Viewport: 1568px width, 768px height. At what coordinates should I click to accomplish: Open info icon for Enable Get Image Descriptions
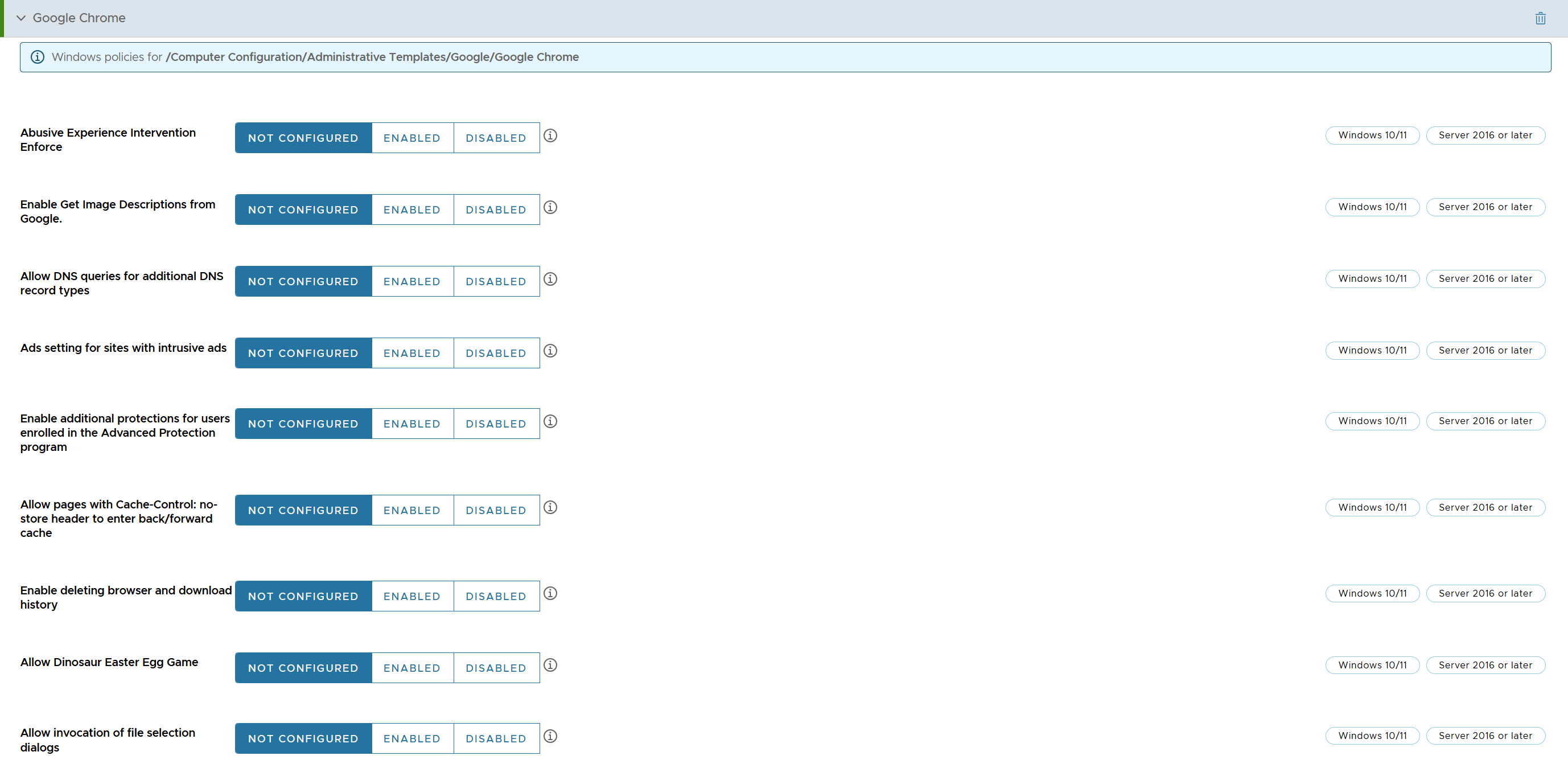click(550, 208)
